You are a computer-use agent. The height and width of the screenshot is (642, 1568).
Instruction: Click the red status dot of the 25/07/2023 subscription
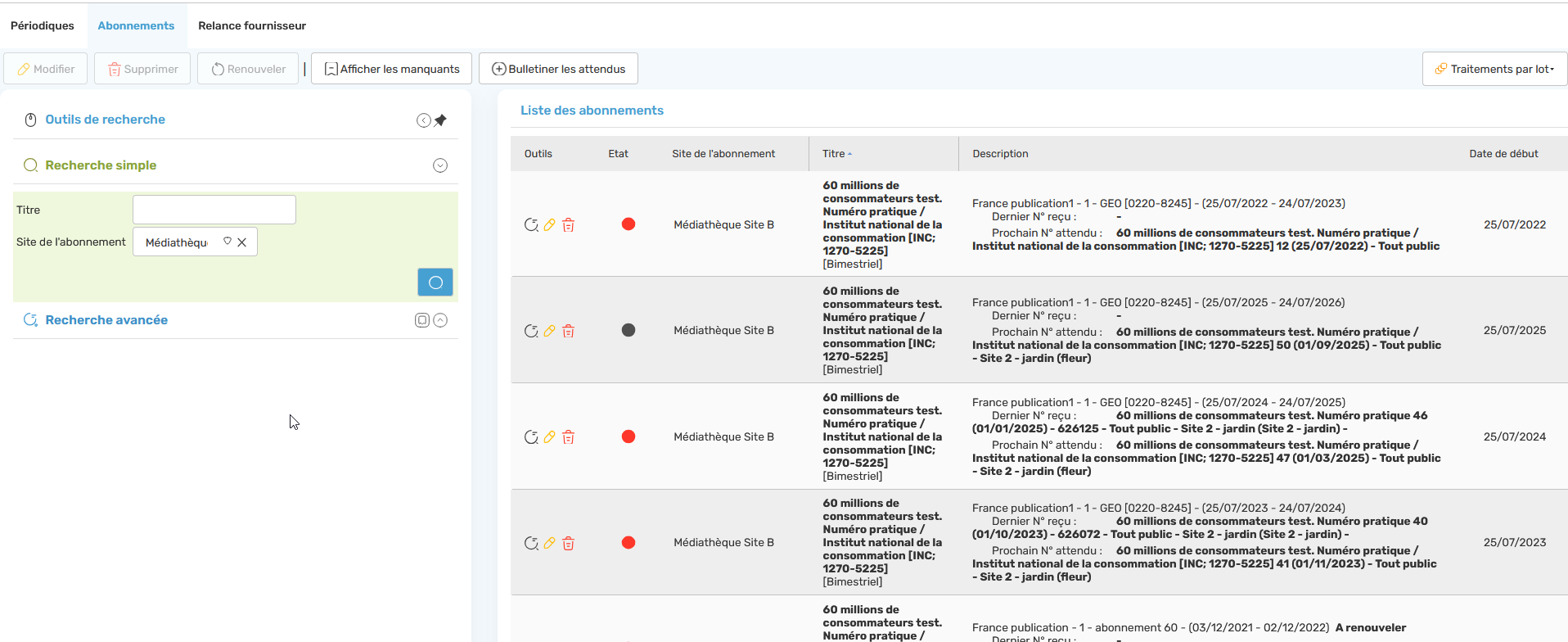click(629, 542)
